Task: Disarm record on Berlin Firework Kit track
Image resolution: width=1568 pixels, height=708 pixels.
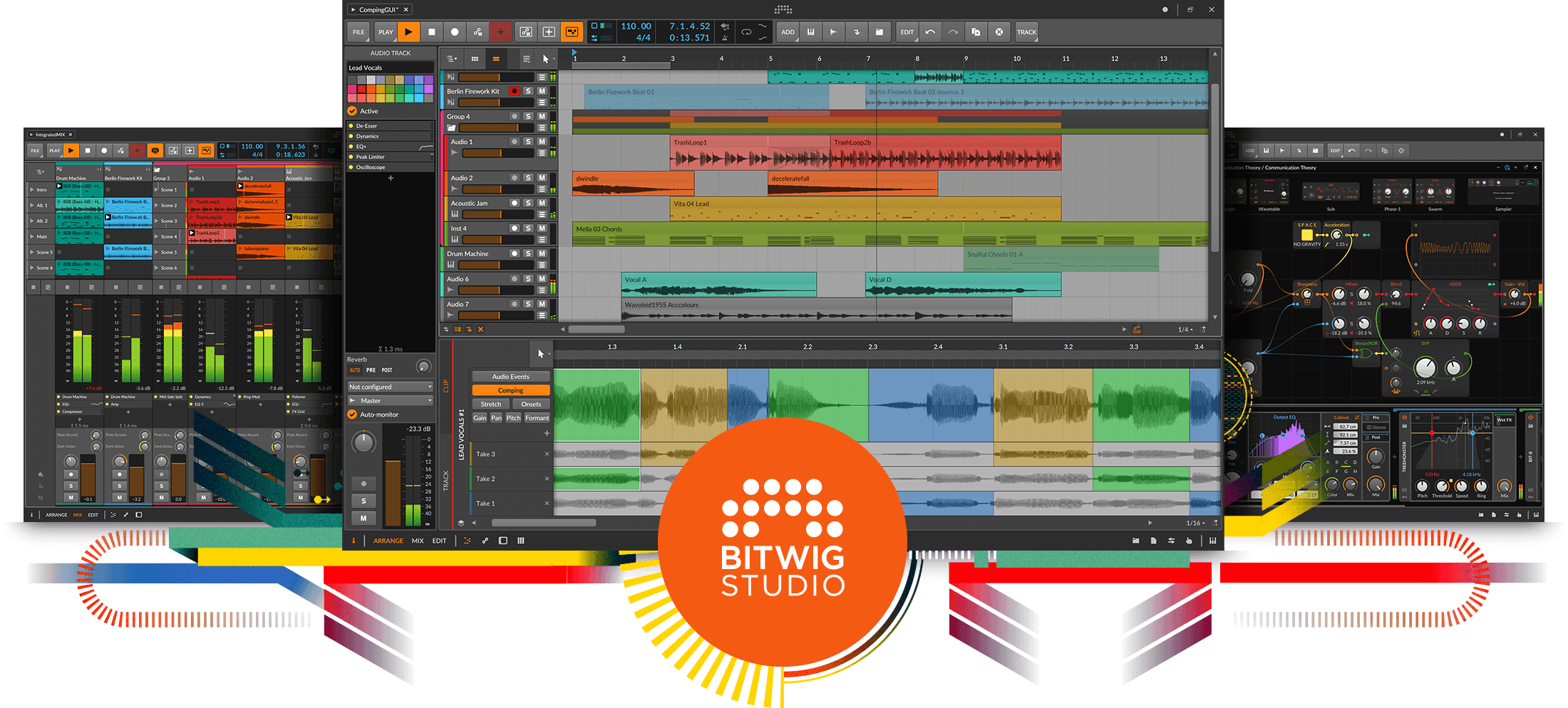Action: (x=515, y=91)
